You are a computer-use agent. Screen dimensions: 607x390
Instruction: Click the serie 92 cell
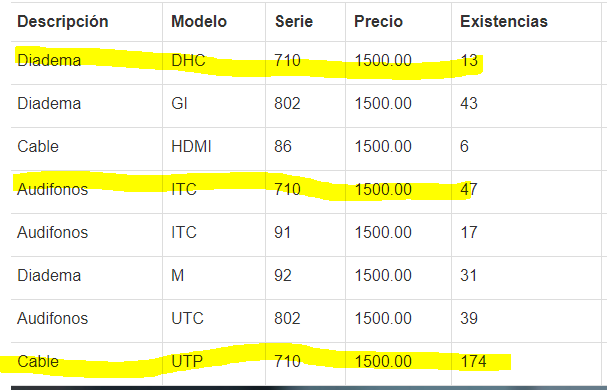click(x=283, y=275)
